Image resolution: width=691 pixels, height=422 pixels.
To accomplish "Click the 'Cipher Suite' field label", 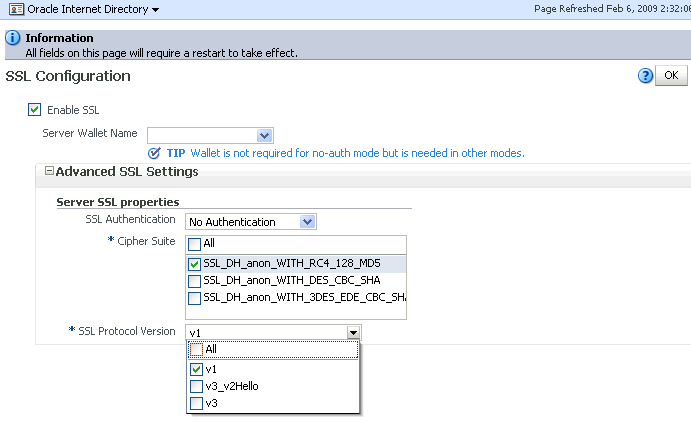I will click(146, 241).
